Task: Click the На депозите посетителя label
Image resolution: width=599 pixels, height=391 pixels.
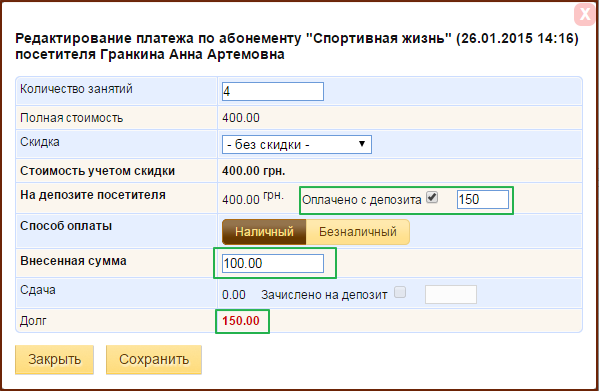Action: [x=93, y=195]
